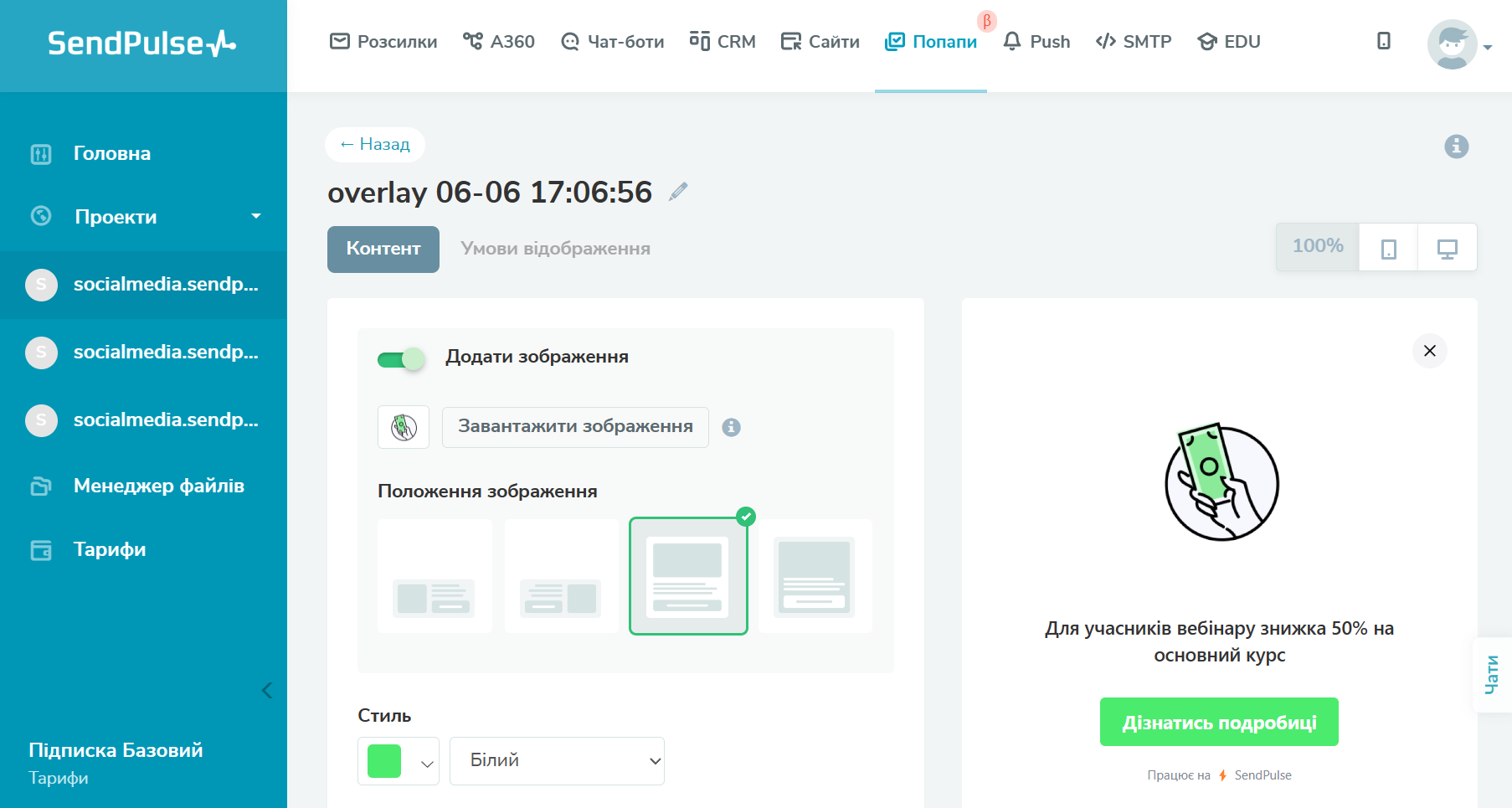Open the mobile app phone icon in header
Viewport: 1512px width, 808px height.
(1384, 41)
